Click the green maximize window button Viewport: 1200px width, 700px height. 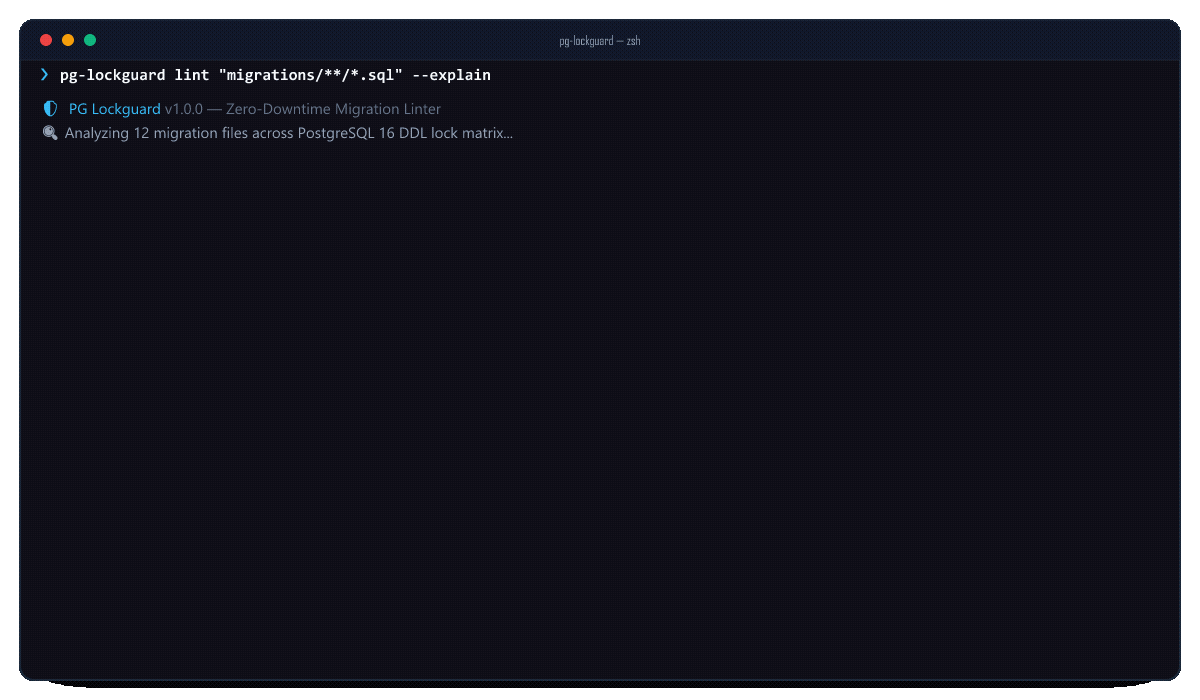click(90, 40)
